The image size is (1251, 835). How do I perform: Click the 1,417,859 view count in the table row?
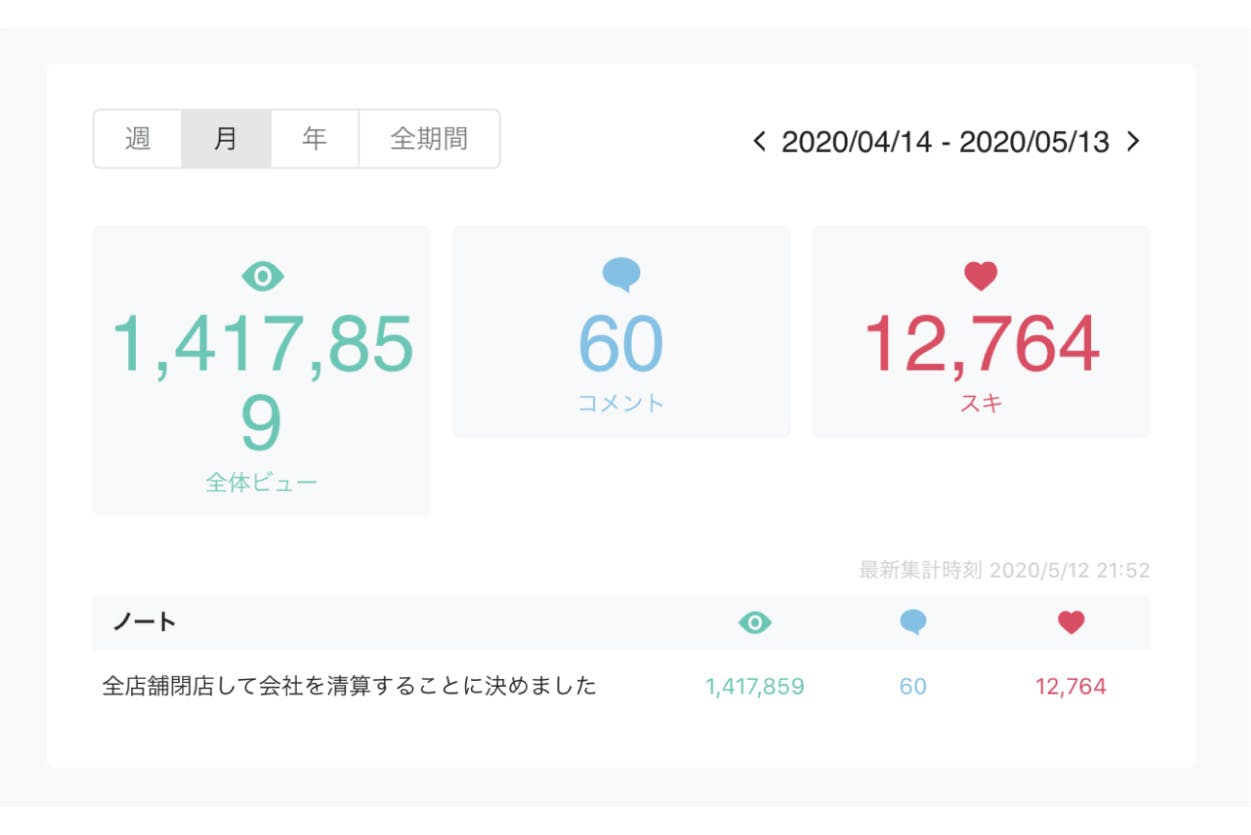click(754, 687)
